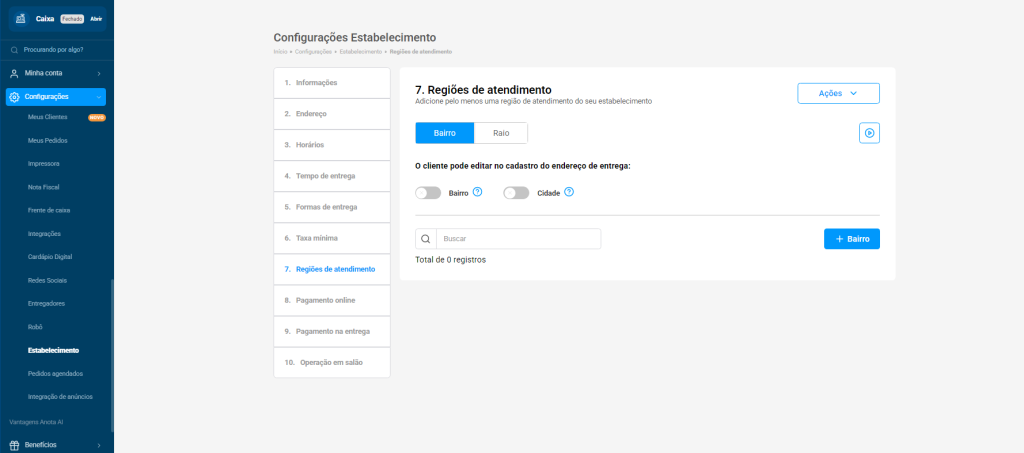Click the Configurações gear icon in sidebar
This screenshot has height=453, width=1024.
pos(14,97)
